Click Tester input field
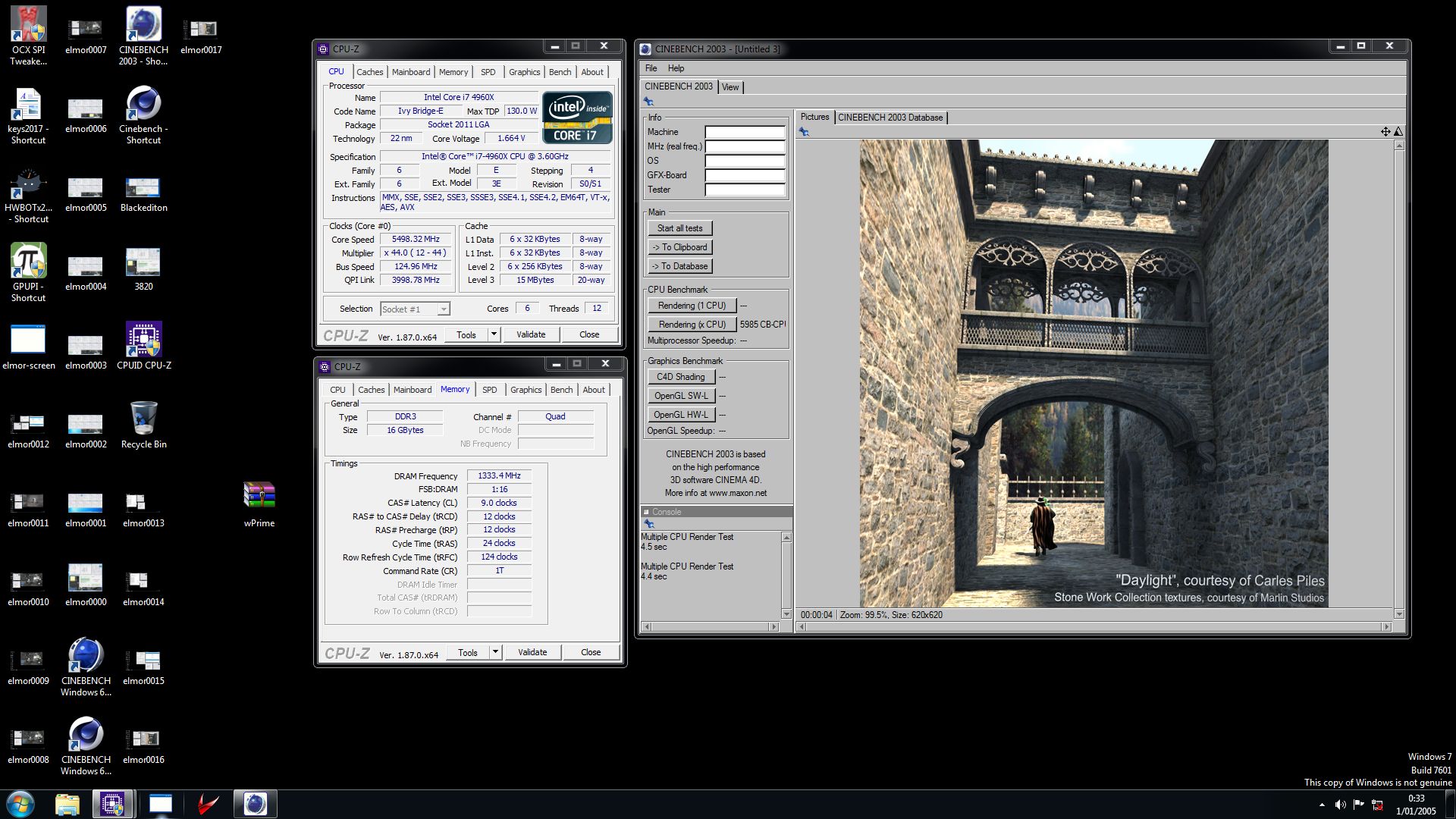 (745, 190)
